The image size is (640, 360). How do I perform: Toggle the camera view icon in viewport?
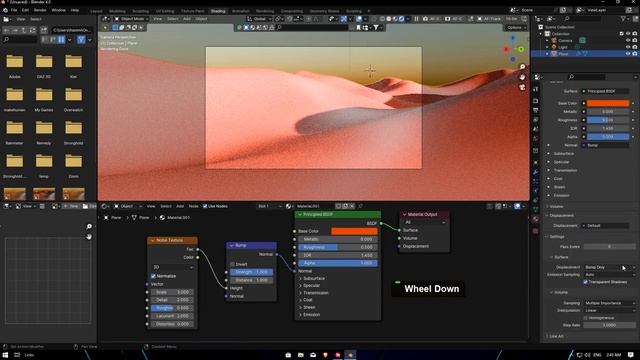[x=522, y=87]
